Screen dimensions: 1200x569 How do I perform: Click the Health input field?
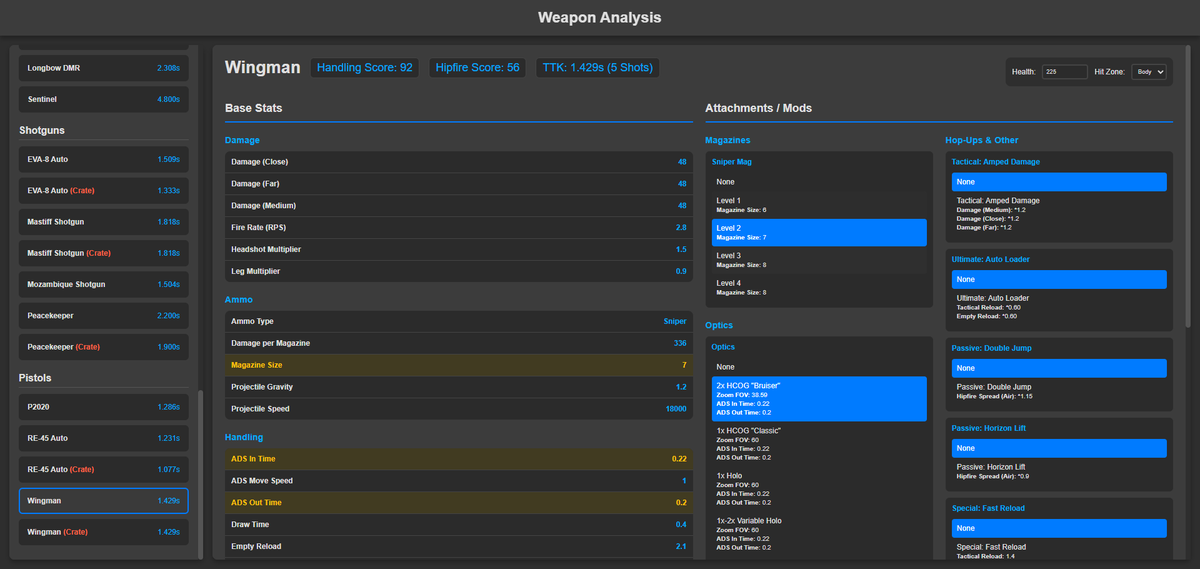click(1064, 72)
